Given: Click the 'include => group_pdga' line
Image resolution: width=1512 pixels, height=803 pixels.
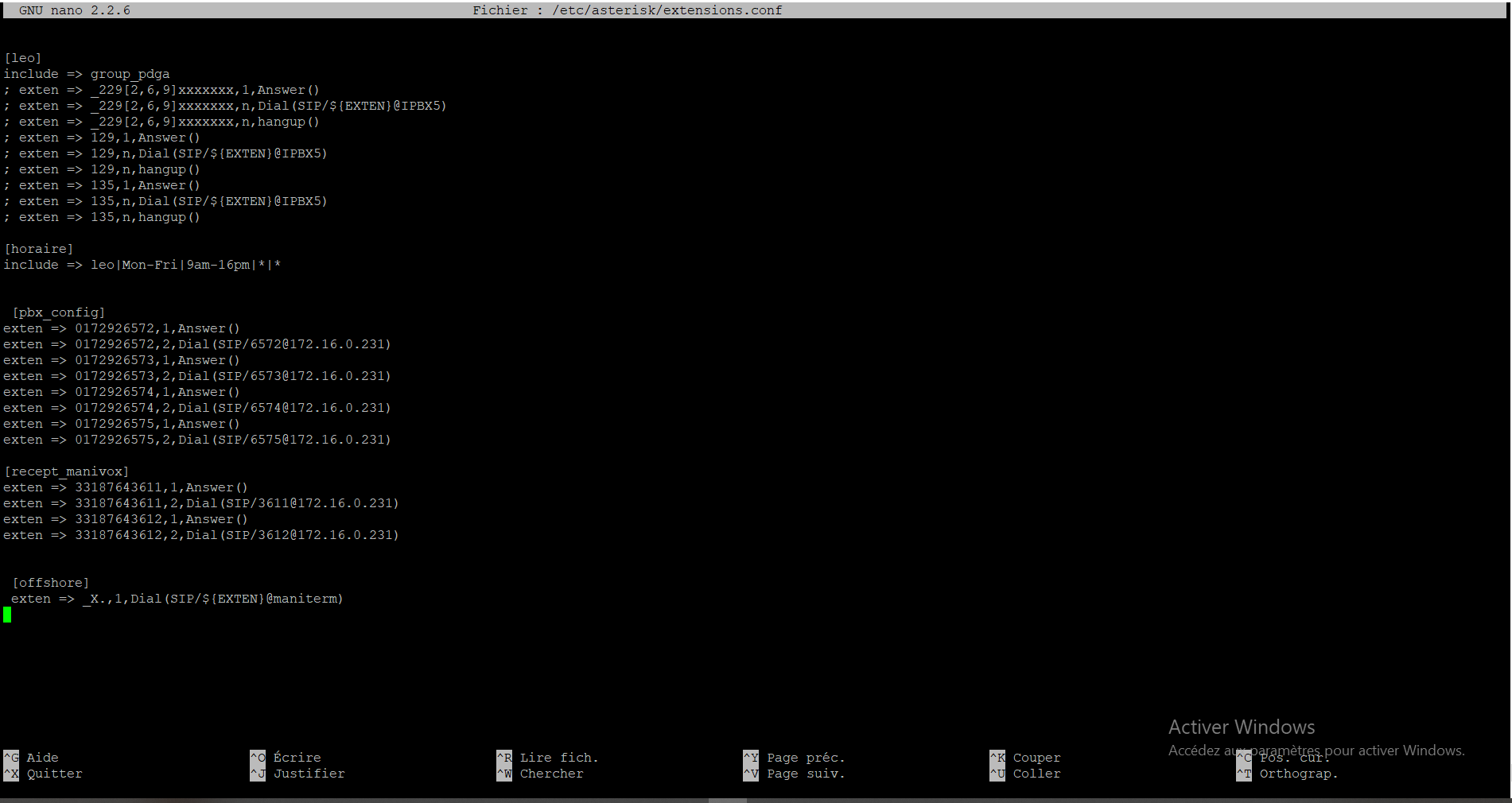Looking at the screenshot, I should tap(87, 74).
